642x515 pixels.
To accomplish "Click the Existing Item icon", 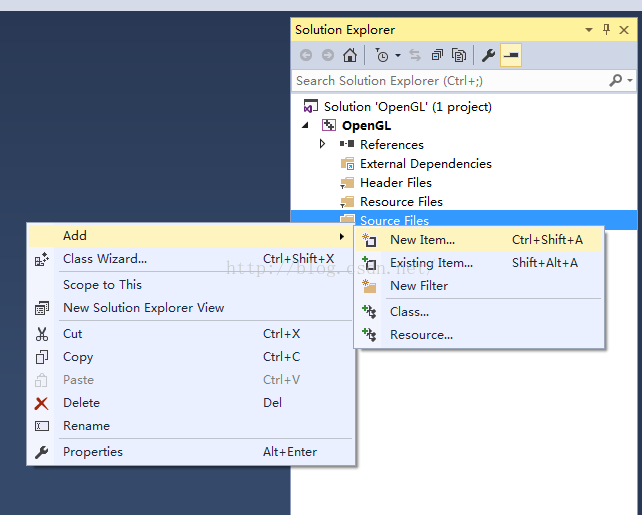I will 369,263.
